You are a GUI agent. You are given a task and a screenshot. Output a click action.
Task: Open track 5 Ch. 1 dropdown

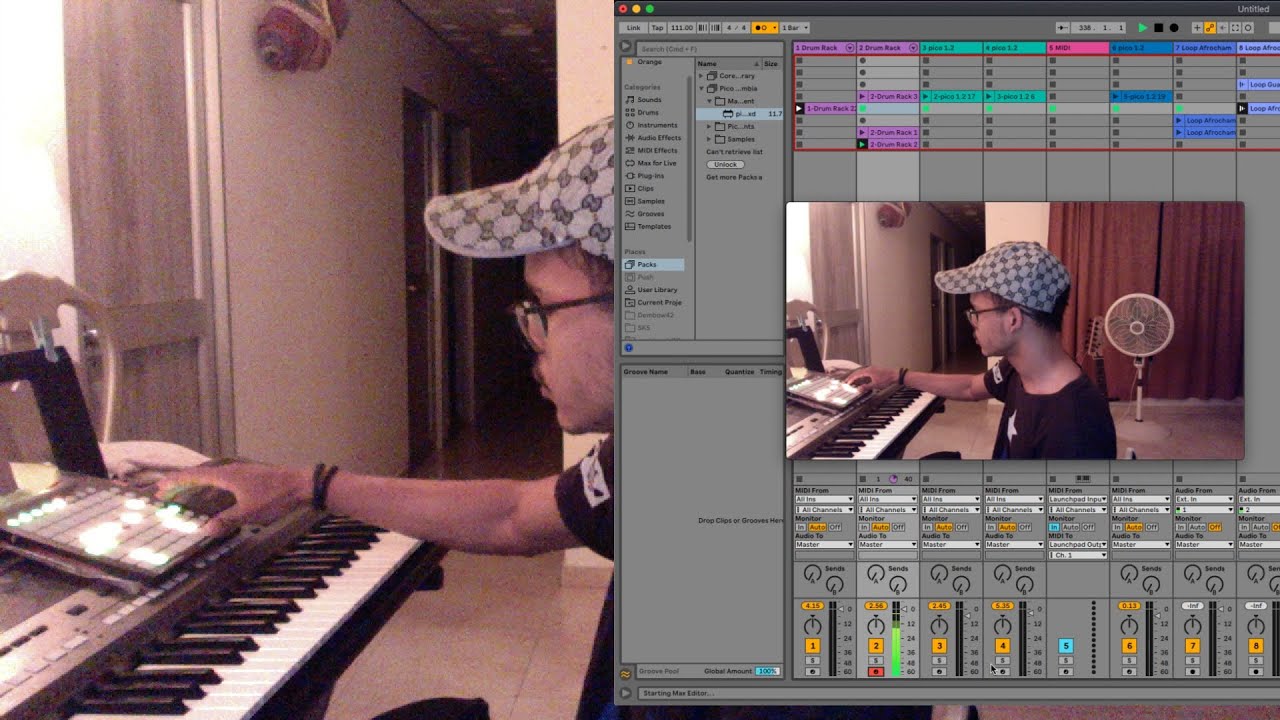point(1077,555)
